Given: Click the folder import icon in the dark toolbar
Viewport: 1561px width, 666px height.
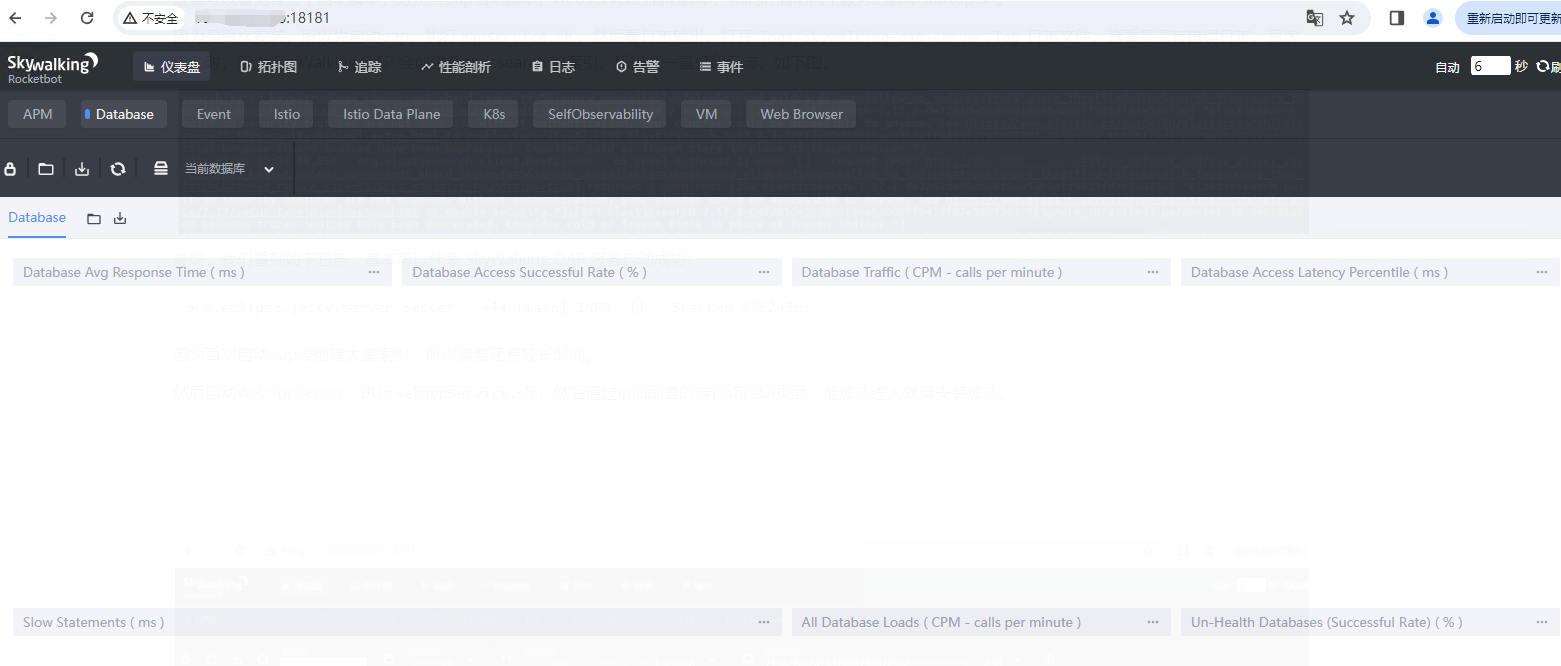Looking at the screenshot, I should pos(46,169).
